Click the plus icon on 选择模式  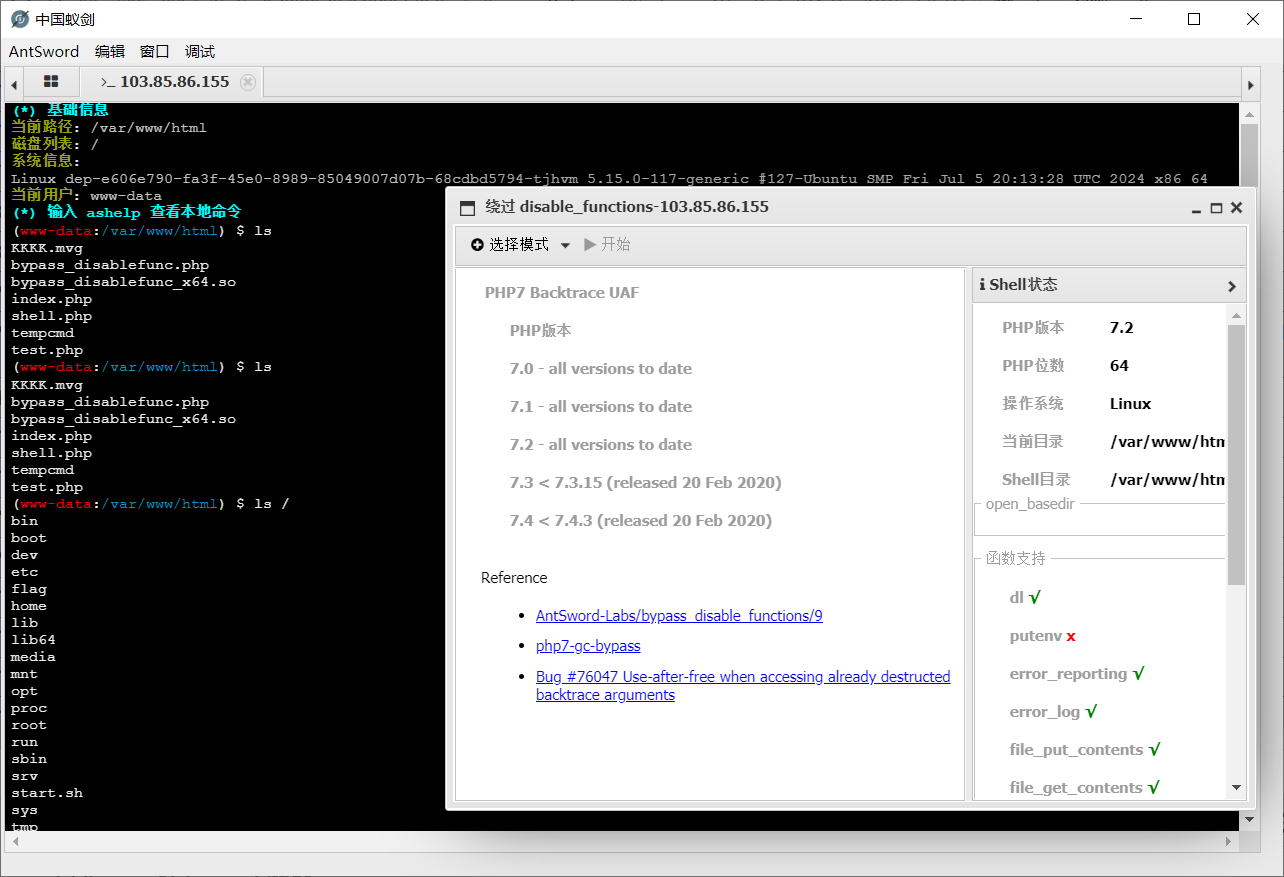pyautogui.click(x=477, y=245)
